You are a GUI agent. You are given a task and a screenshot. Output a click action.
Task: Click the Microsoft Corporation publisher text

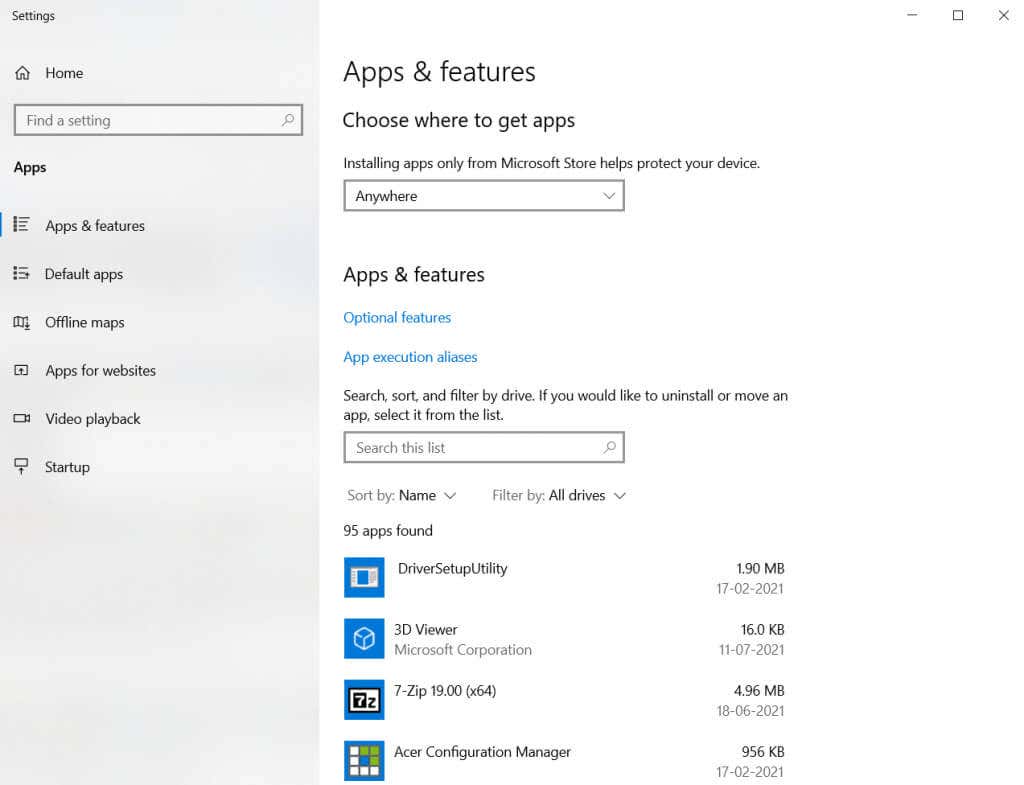(463, 650)
